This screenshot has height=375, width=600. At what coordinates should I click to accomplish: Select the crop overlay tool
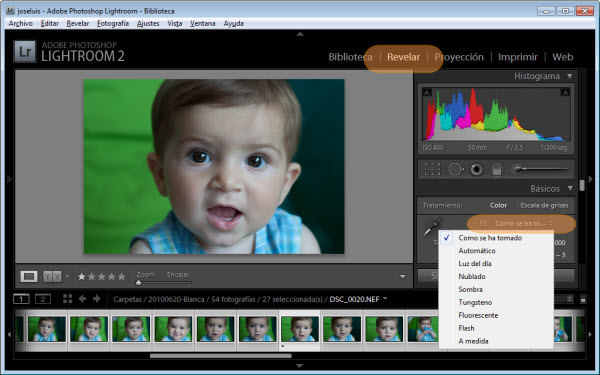tap(432, 169)
